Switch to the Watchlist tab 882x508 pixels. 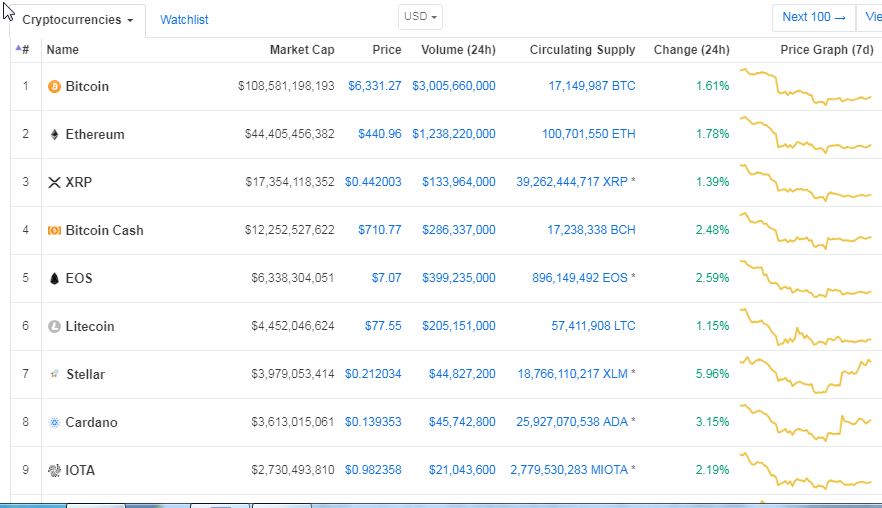click(x=184, y=20)
